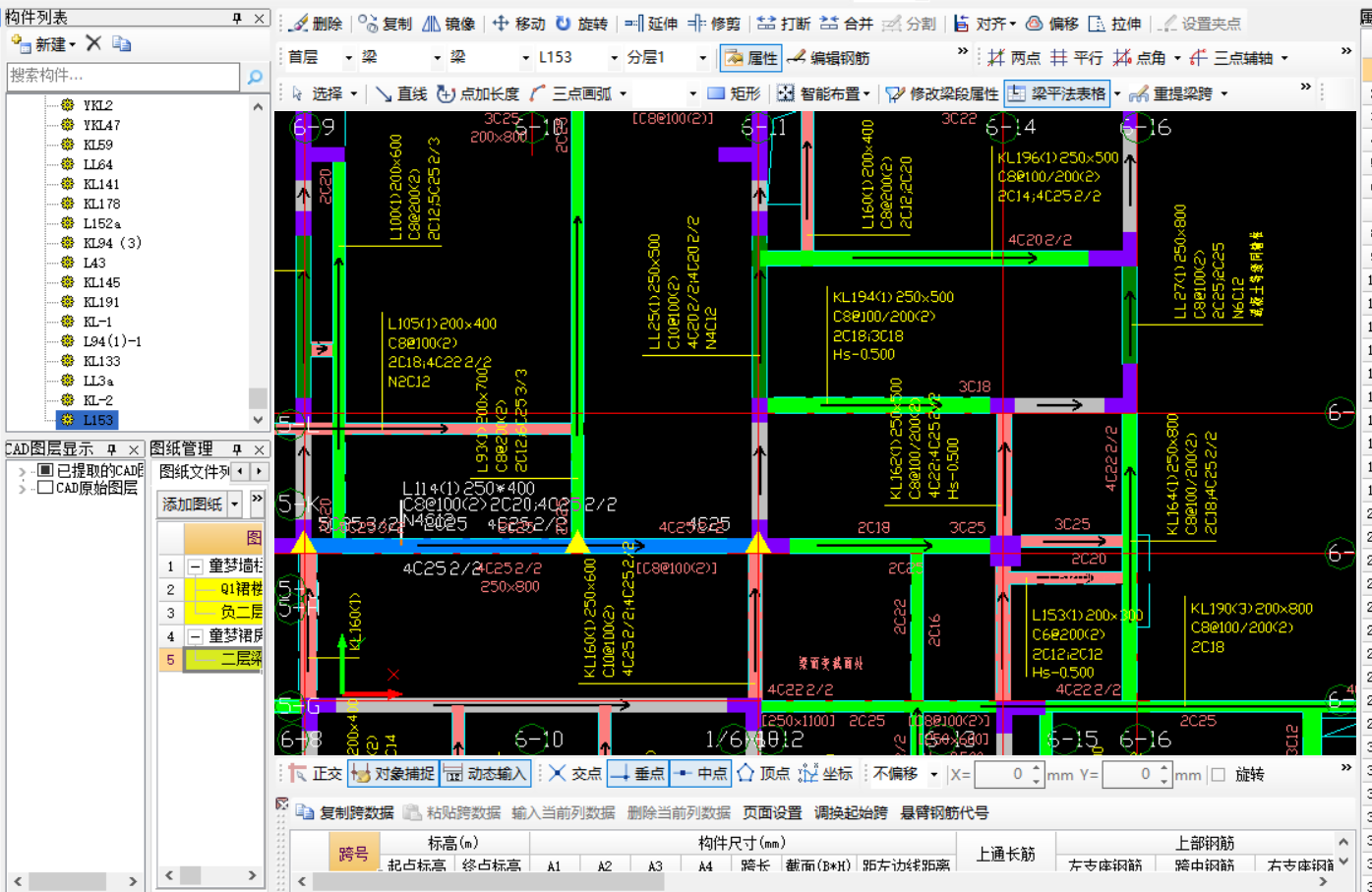Toggle 正交 orthogonal mode
The height and width of the screenshot is (892, 1372).
(316, 774)
